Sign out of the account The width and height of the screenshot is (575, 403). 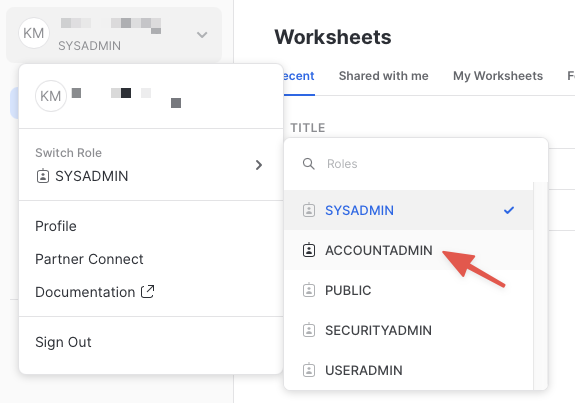[x=63, y=342]
